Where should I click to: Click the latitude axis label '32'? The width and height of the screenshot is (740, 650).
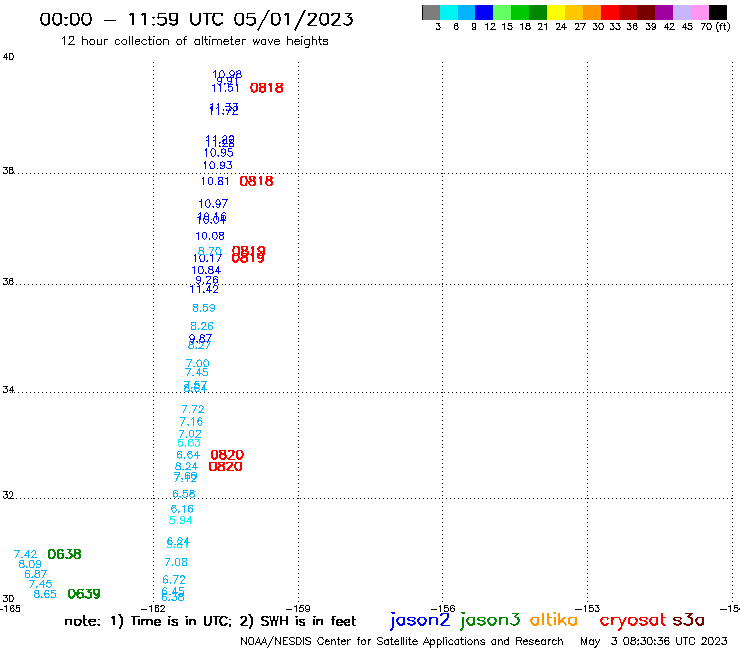(8, 496)
